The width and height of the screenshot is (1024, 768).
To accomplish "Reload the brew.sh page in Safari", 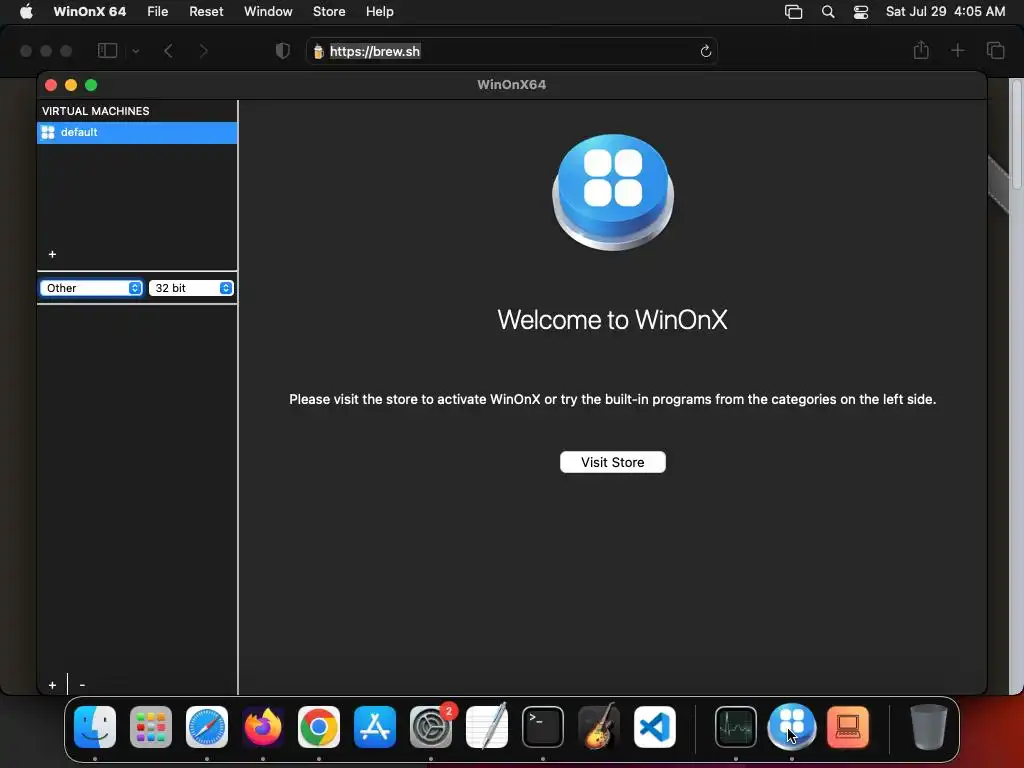I will click(x=705, y=51).
